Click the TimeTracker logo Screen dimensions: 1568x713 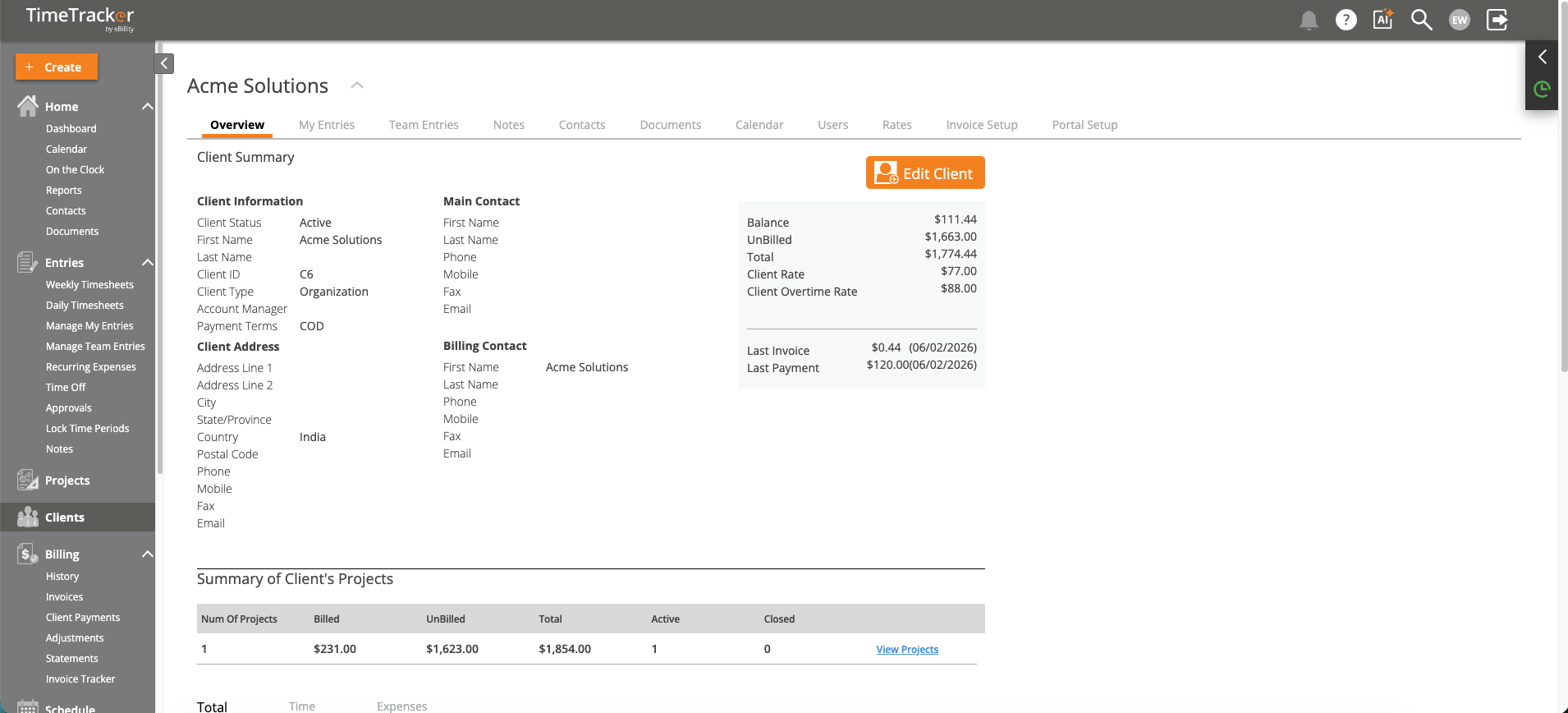[80, 18]
